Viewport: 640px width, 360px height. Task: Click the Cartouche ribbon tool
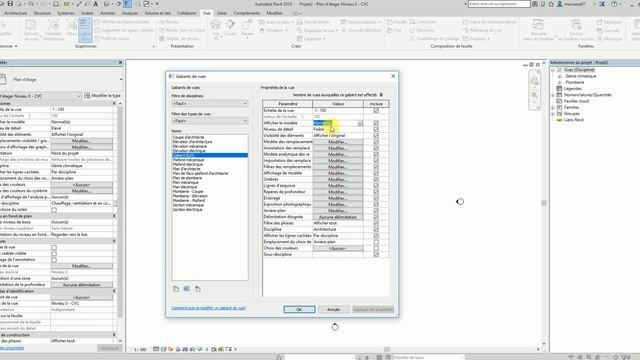423,22
